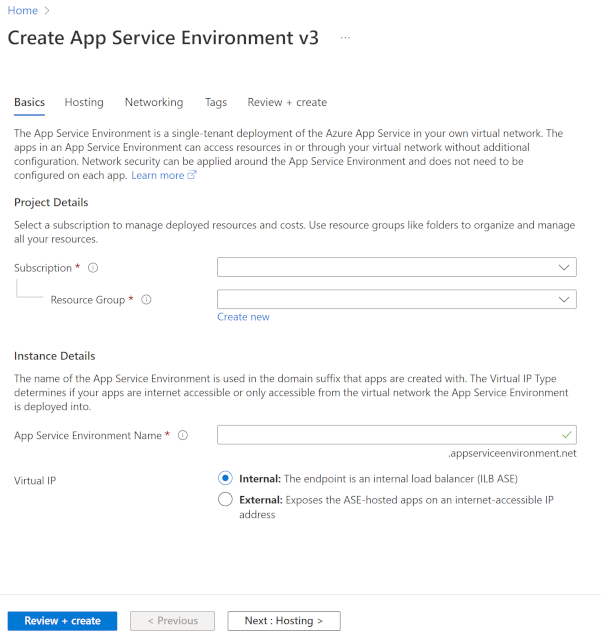Open the Tags tab
This screenshot has width=601, height=638.
click(x=216, y=102)
